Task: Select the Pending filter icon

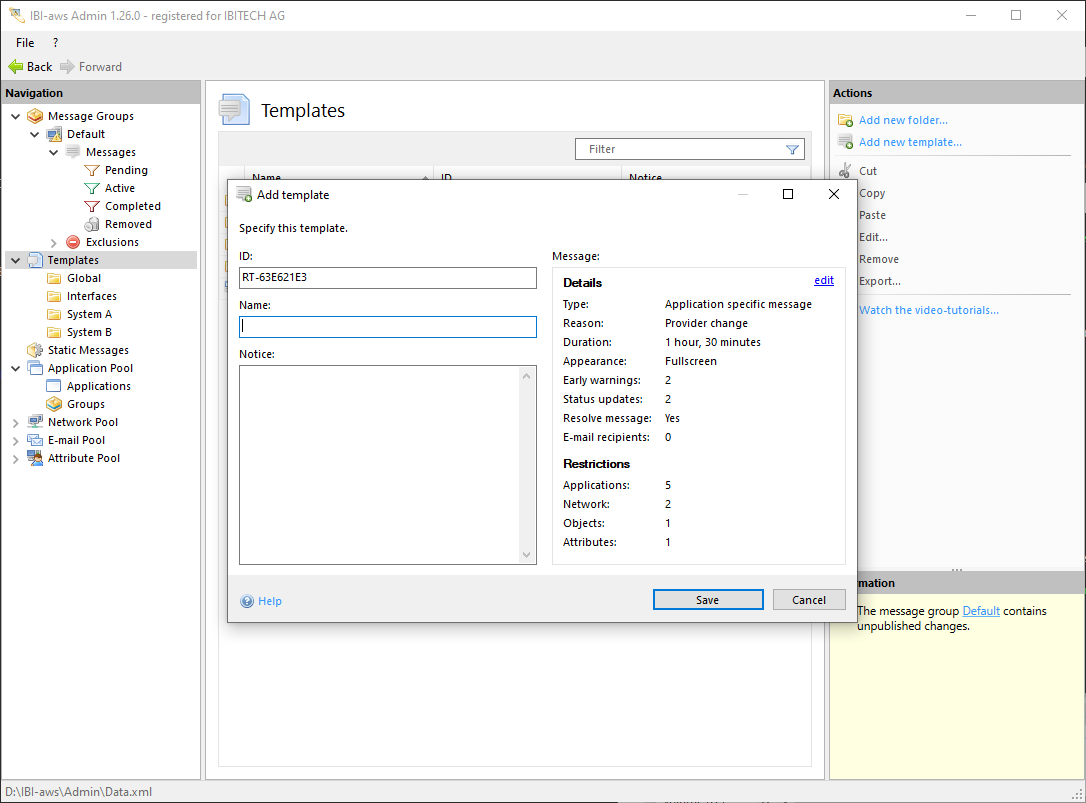Action: (x=92, y=170)
